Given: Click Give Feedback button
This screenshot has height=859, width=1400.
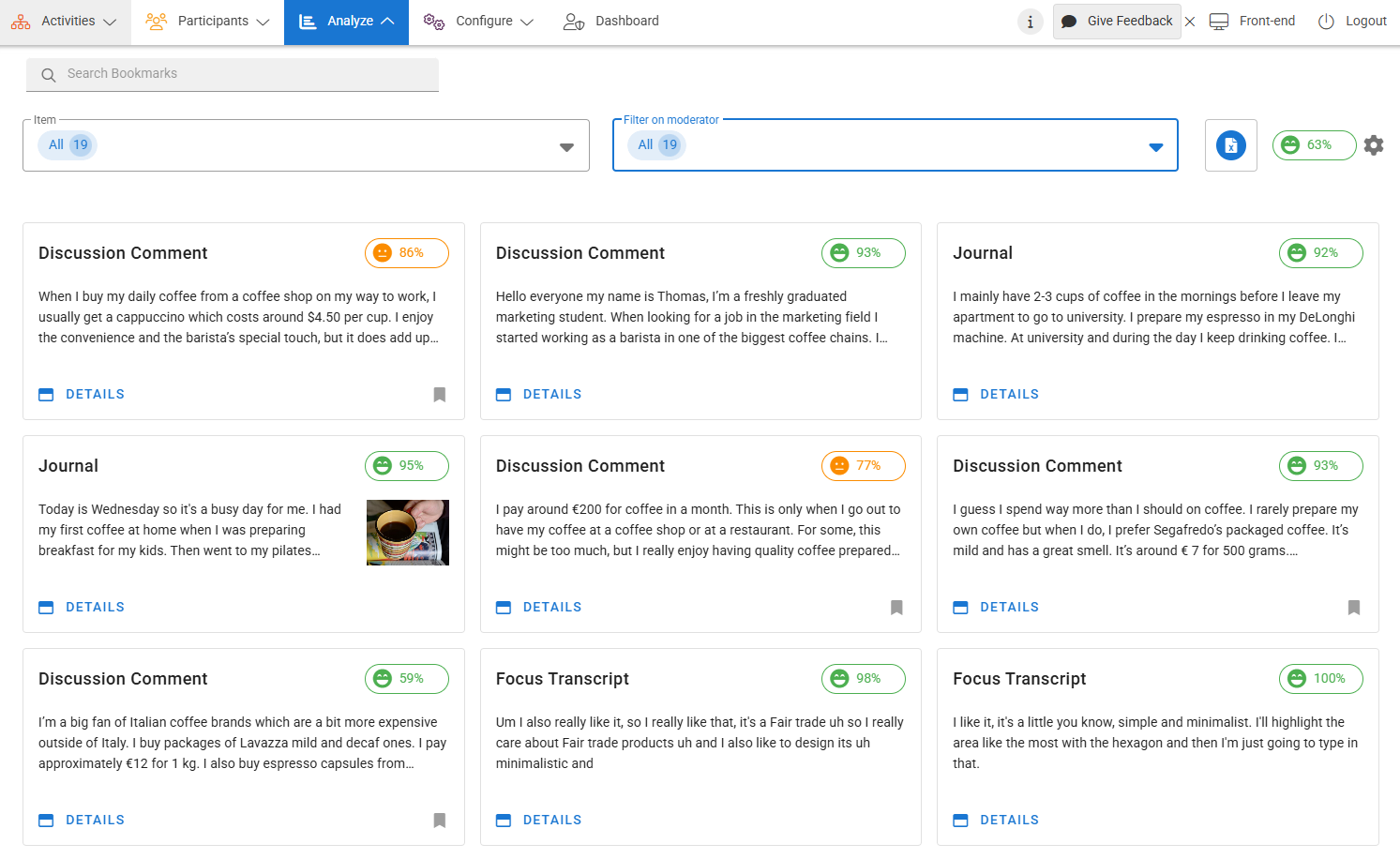Looking at the screenshot, I should [1117, 22].
